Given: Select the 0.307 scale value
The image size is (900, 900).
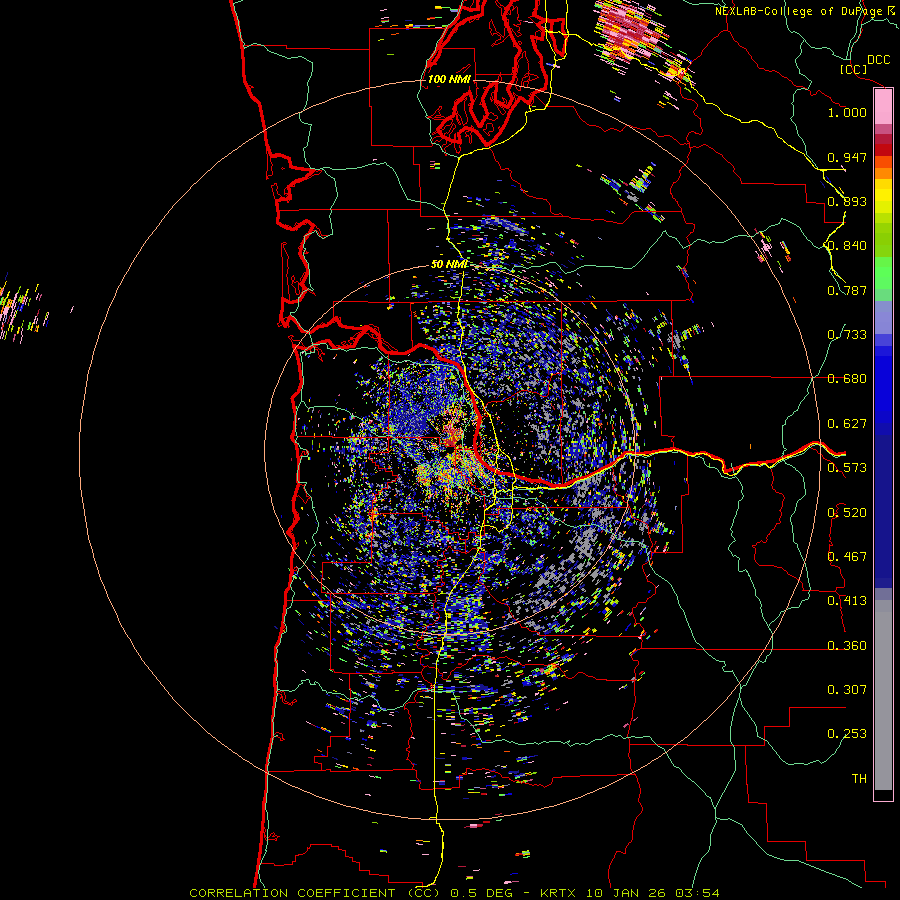Looking at the screenshot, I should pyautogui.click(x=847, y=690).
